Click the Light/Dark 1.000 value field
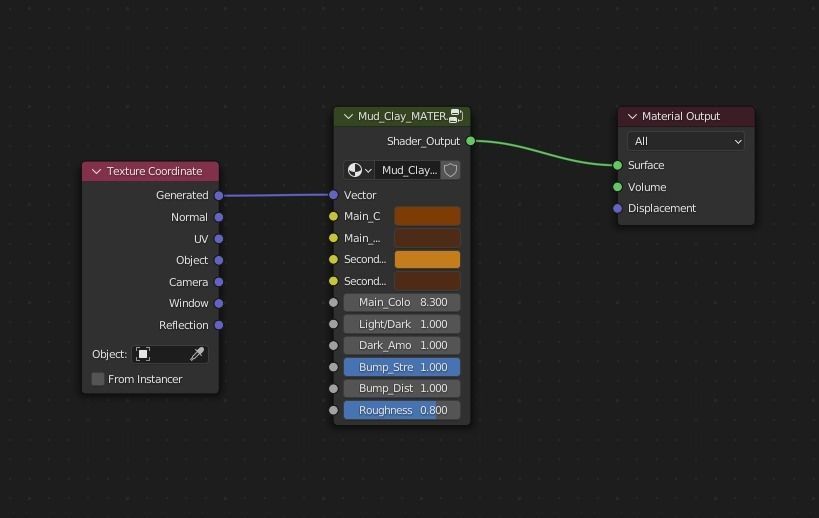The image size is (819, 518). (x=402, y=324)
